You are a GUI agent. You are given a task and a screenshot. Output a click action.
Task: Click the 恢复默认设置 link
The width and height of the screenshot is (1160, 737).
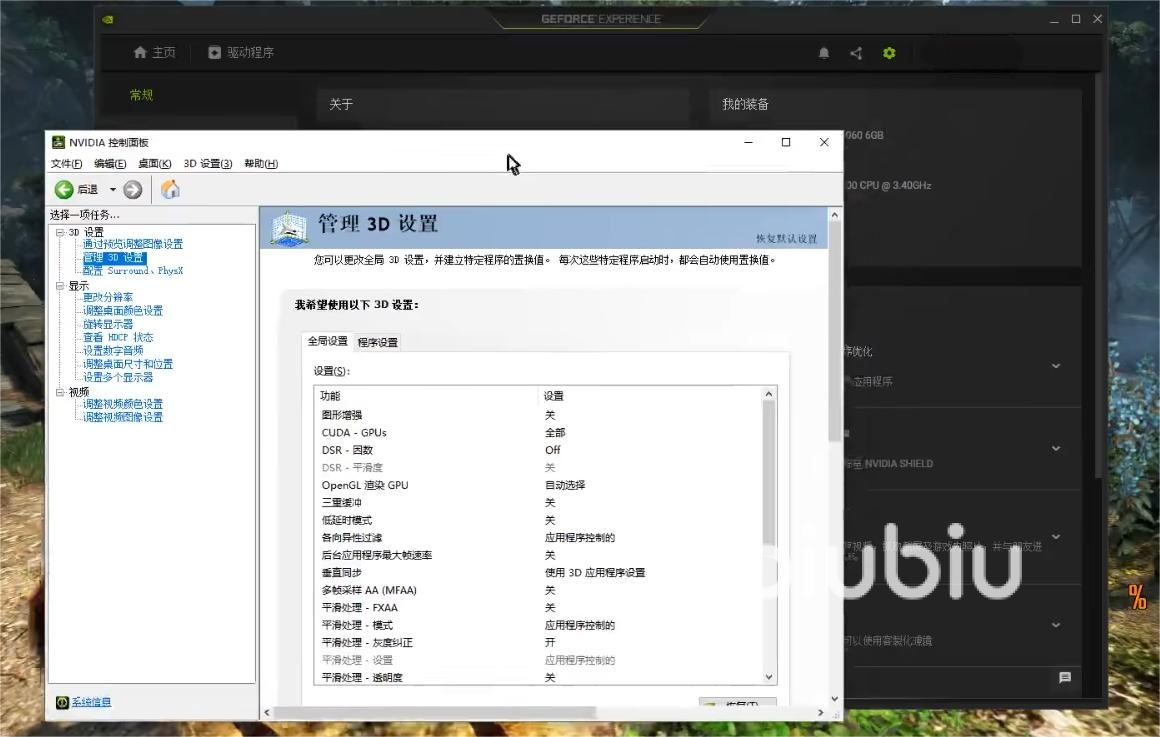[786, 239]
